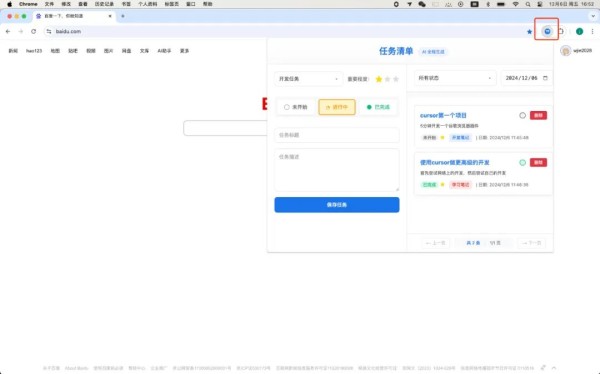The width and height of the screenshot is (600, 374).
Task: Set importance to three stars
Action: pyautogui.click(x=396, y=79)
